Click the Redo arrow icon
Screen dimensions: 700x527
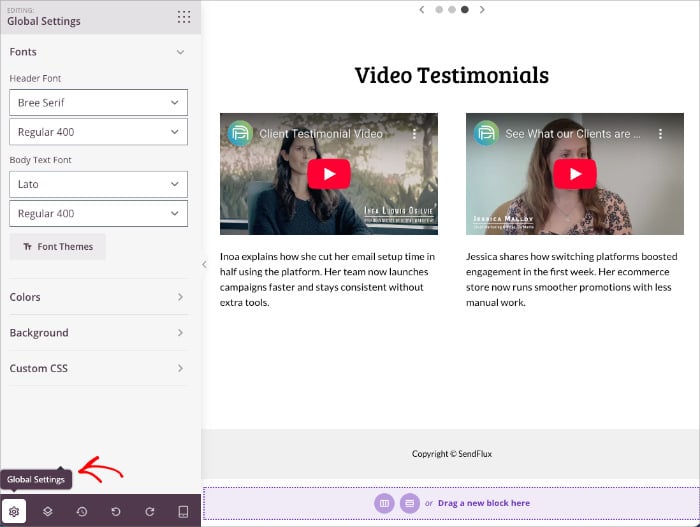[150, 511]
